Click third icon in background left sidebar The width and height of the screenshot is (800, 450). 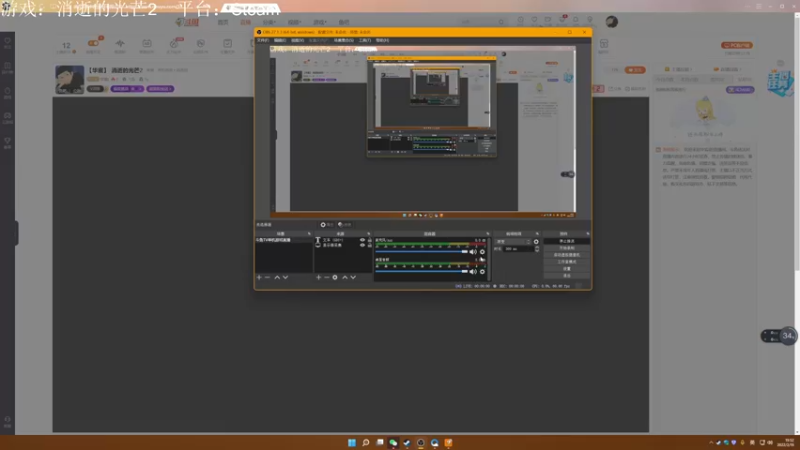[7, 93]
